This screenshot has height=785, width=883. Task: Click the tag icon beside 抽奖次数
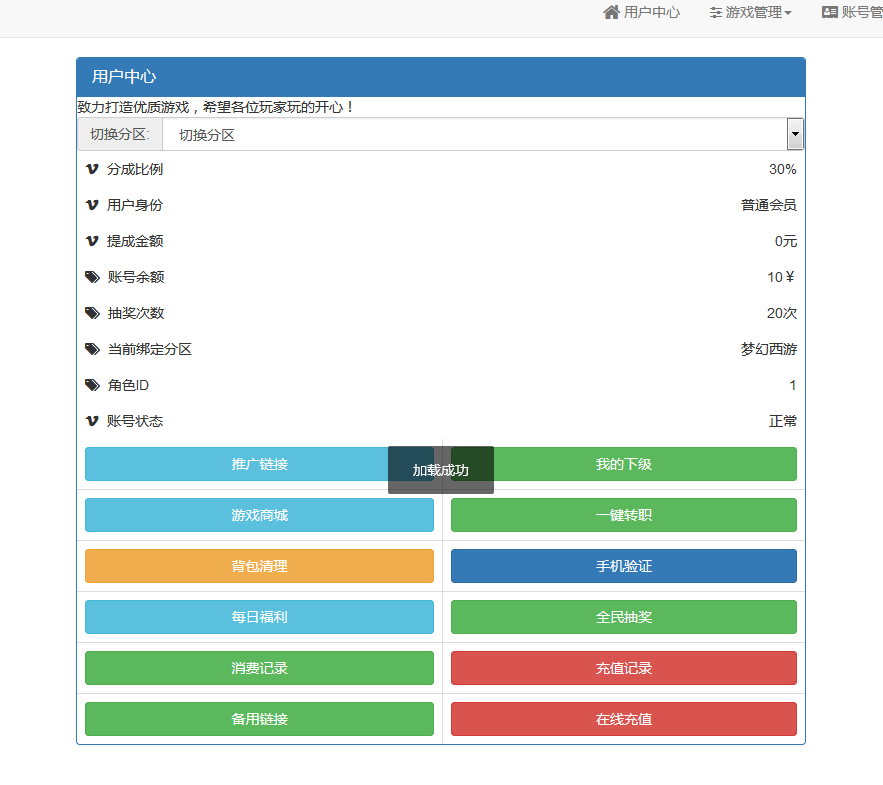pyautogui.click(x=93, y=313)
